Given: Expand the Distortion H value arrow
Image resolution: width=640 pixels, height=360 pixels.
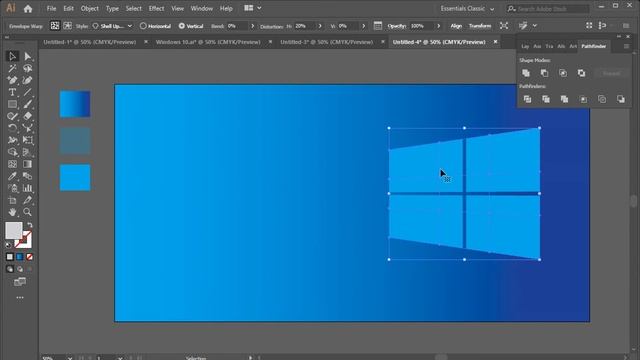Looking at the screenshot, I should point(320,26).
